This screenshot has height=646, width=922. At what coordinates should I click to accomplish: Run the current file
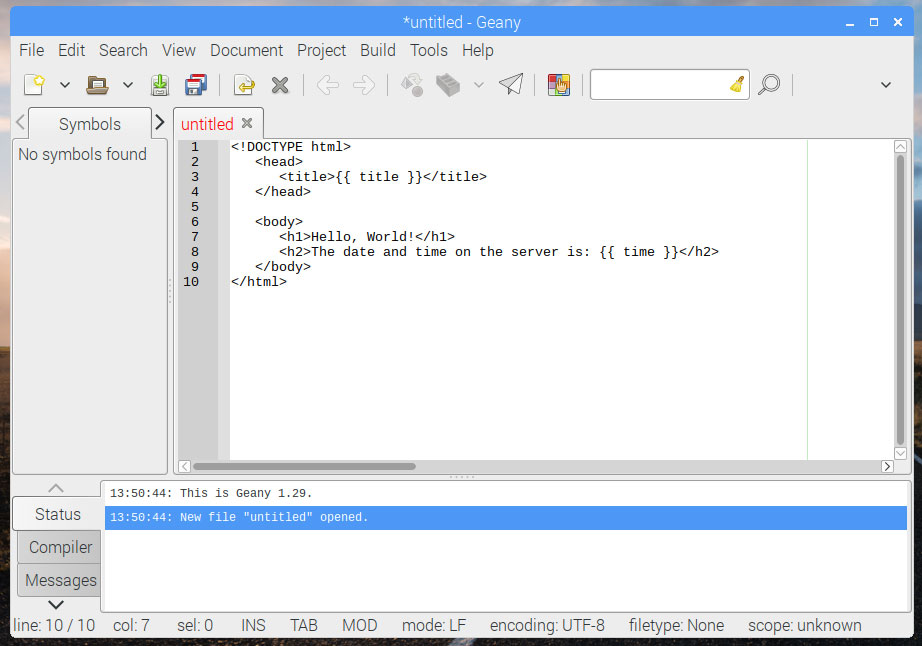pyautogui.click(x=511, y=85)
